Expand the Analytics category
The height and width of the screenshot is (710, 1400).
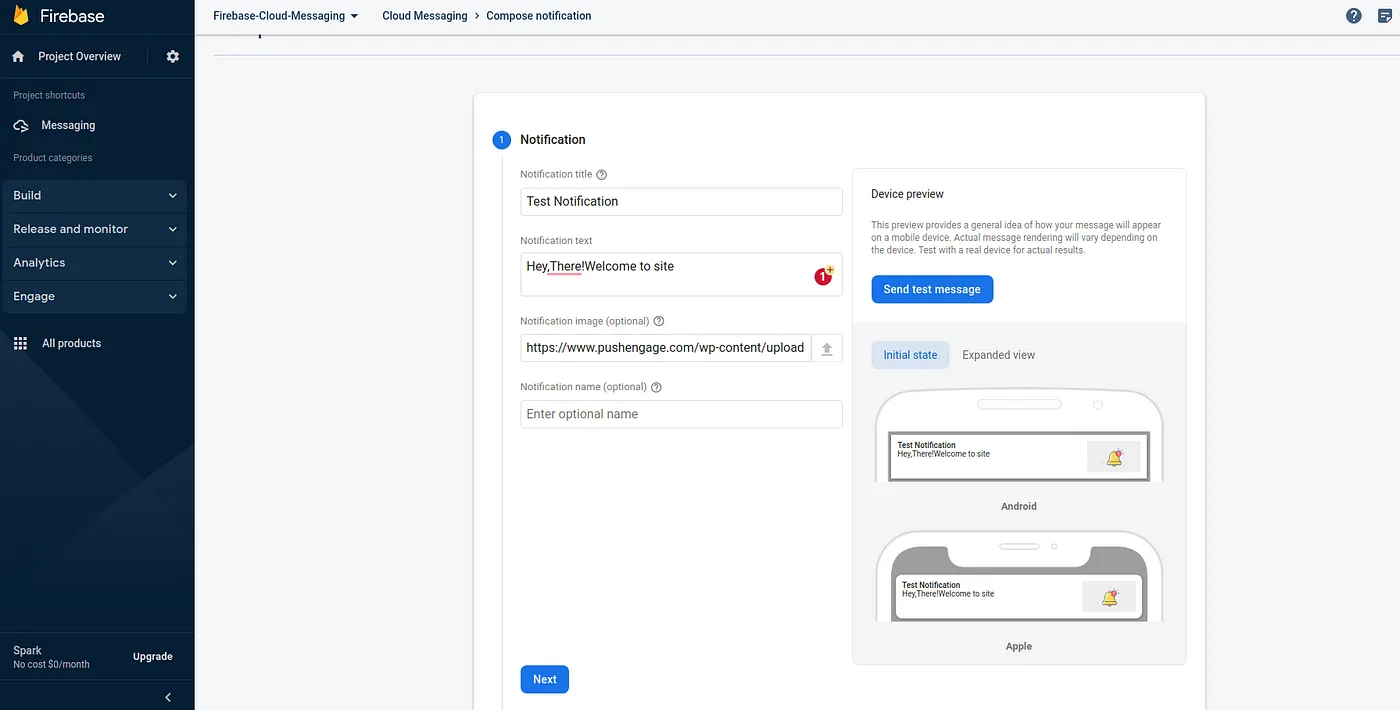point(94,263)
